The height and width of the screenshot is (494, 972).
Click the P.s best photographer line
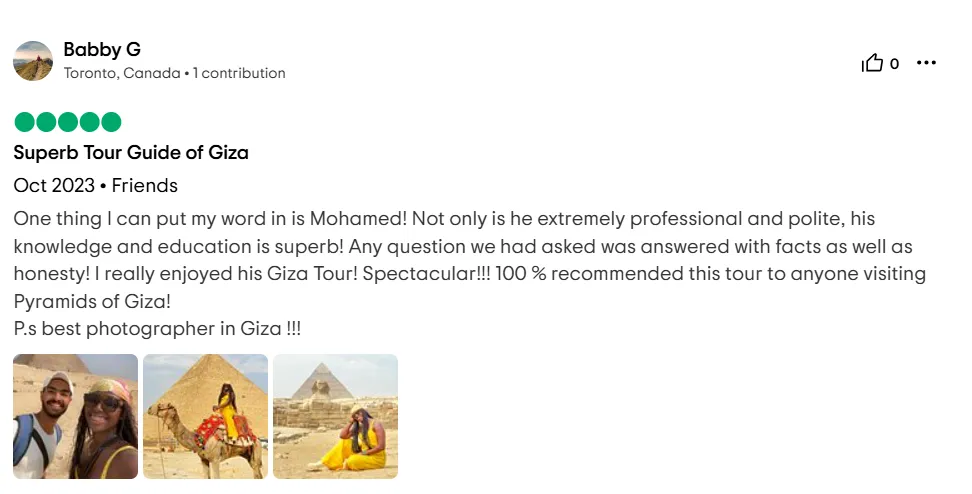(x=157, y=329)
